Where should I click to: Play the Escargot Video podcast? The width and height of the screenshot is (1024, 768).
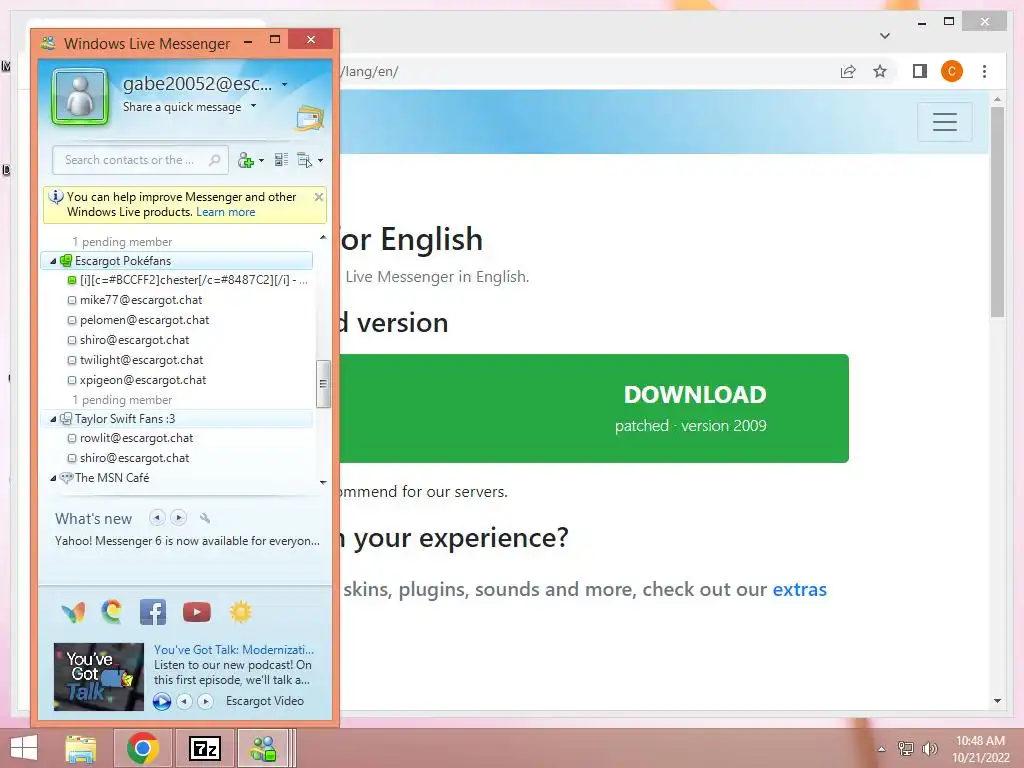click(162, 701)
